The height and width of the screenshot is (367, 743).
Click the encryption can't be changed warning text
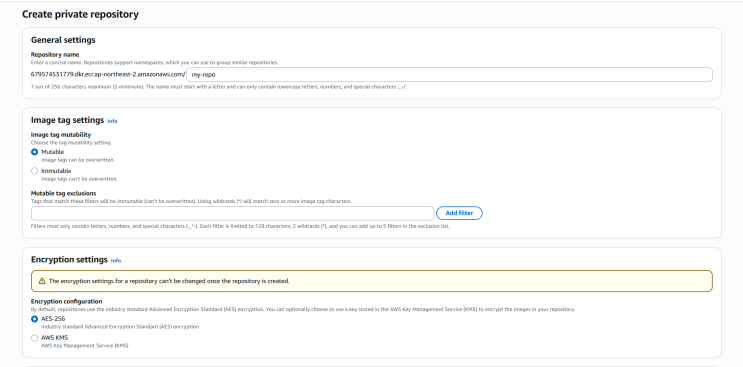tap(169, 281)
